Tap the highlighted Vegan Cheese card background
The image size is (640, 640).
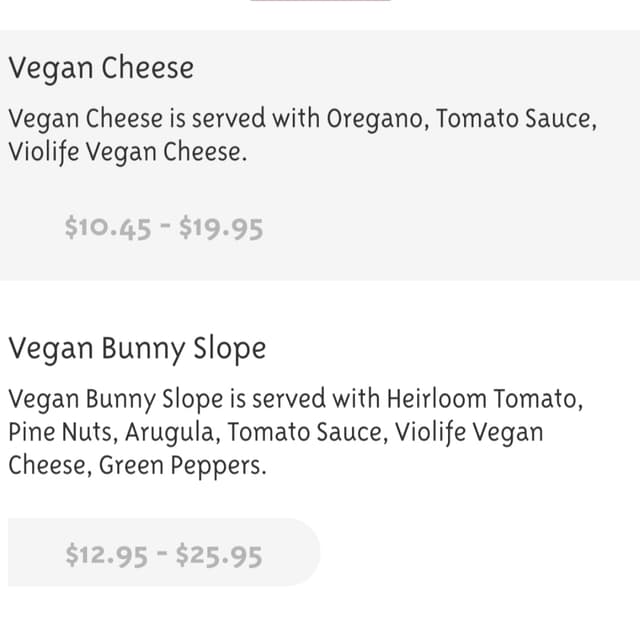click(x=320, y=155)
